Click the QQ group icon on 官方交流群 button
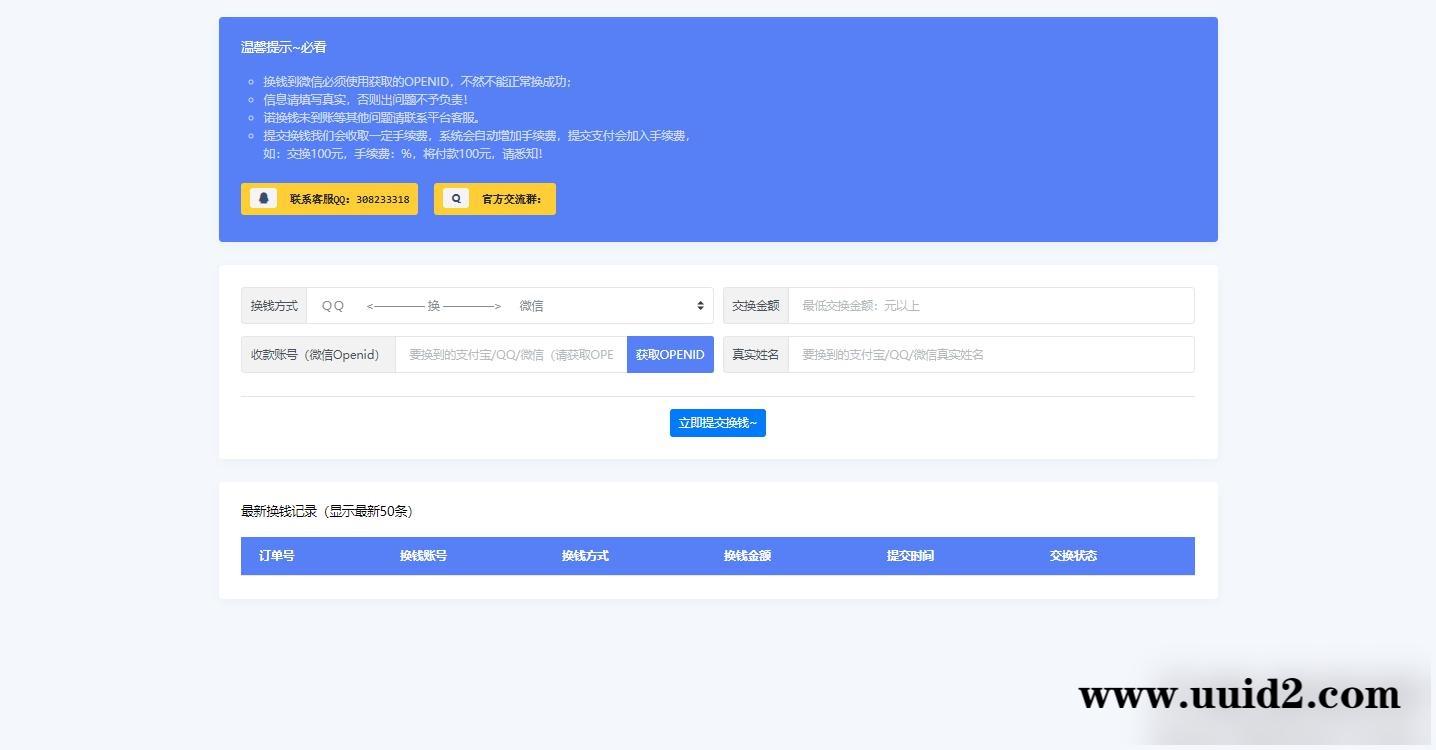 pyautogui.click(x=456, y=198)
